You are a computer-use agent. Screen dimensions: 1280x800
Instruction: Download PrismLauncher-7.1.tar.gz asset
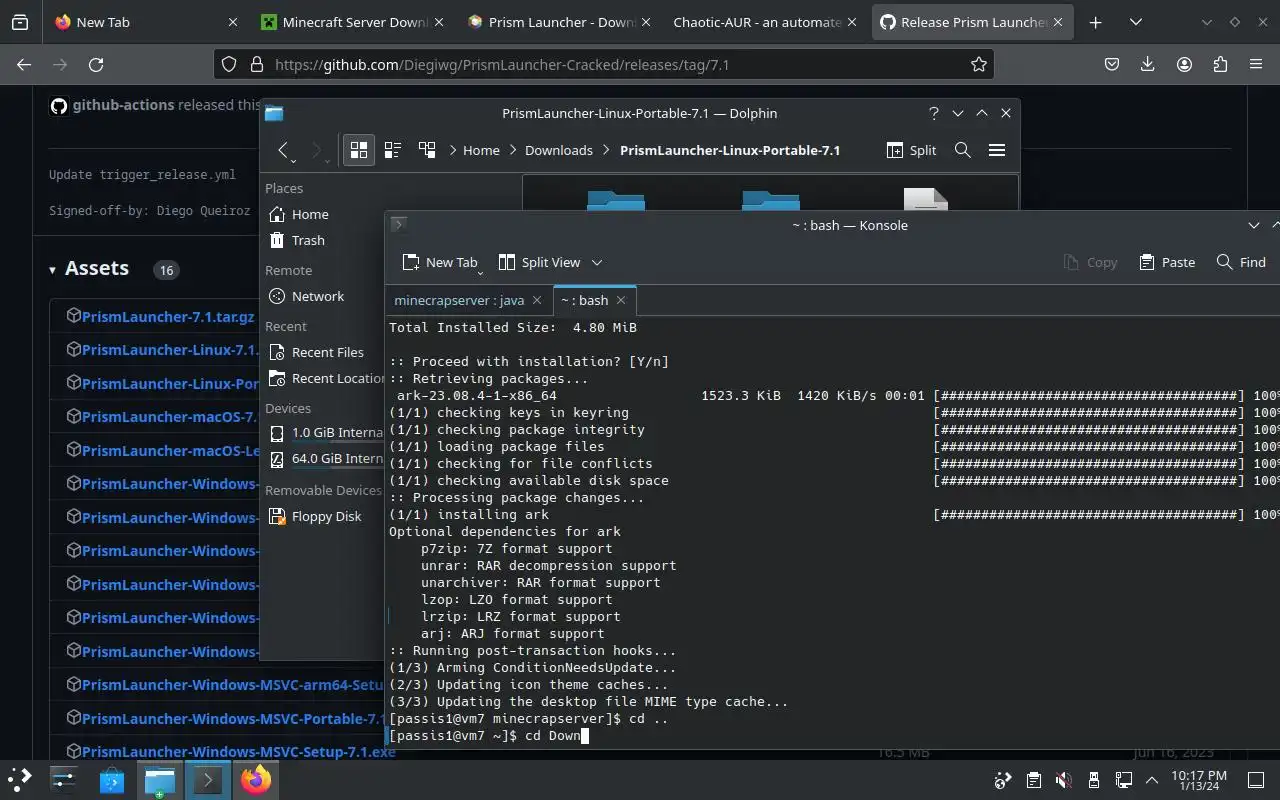coord(168,316)
